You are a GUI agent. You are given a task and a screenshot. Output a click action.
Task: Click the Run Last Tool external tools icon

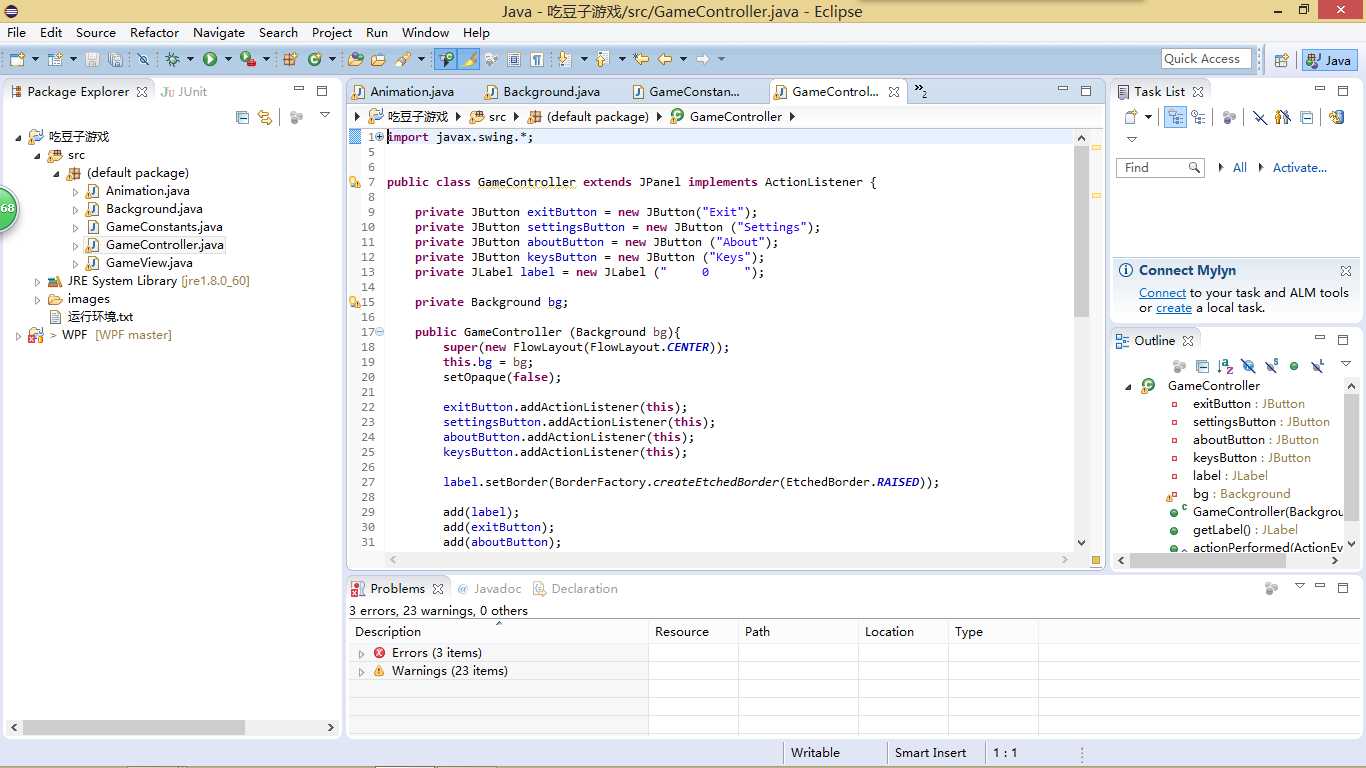247,60
